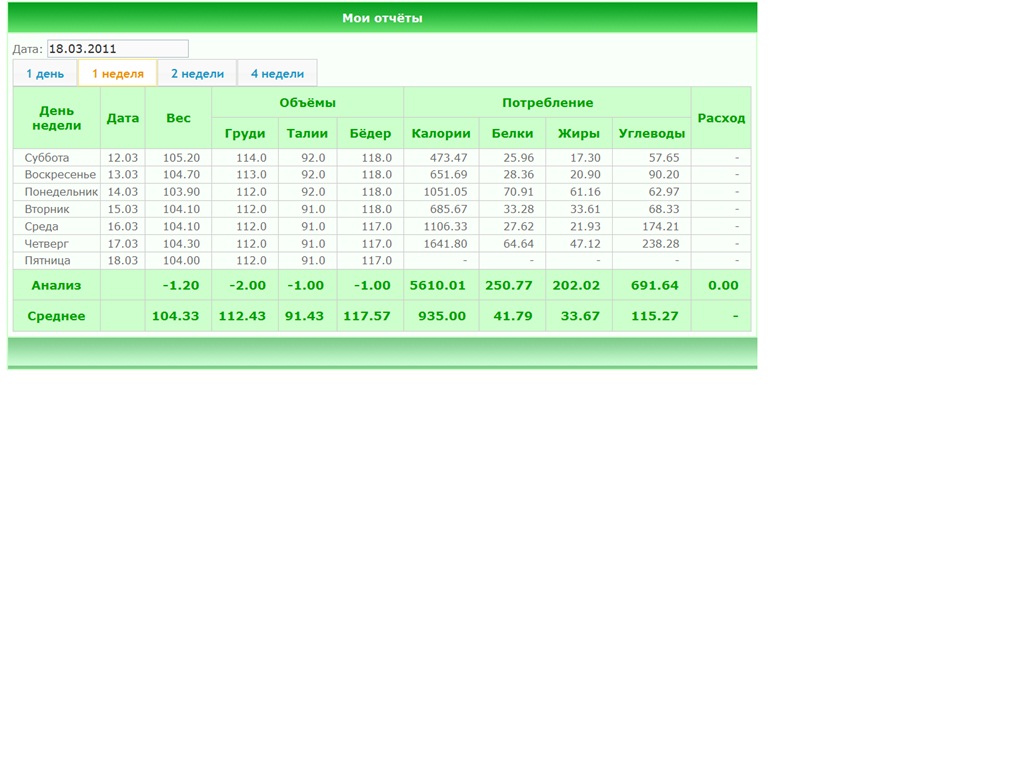Select the 'Пятница' row label

47,261
